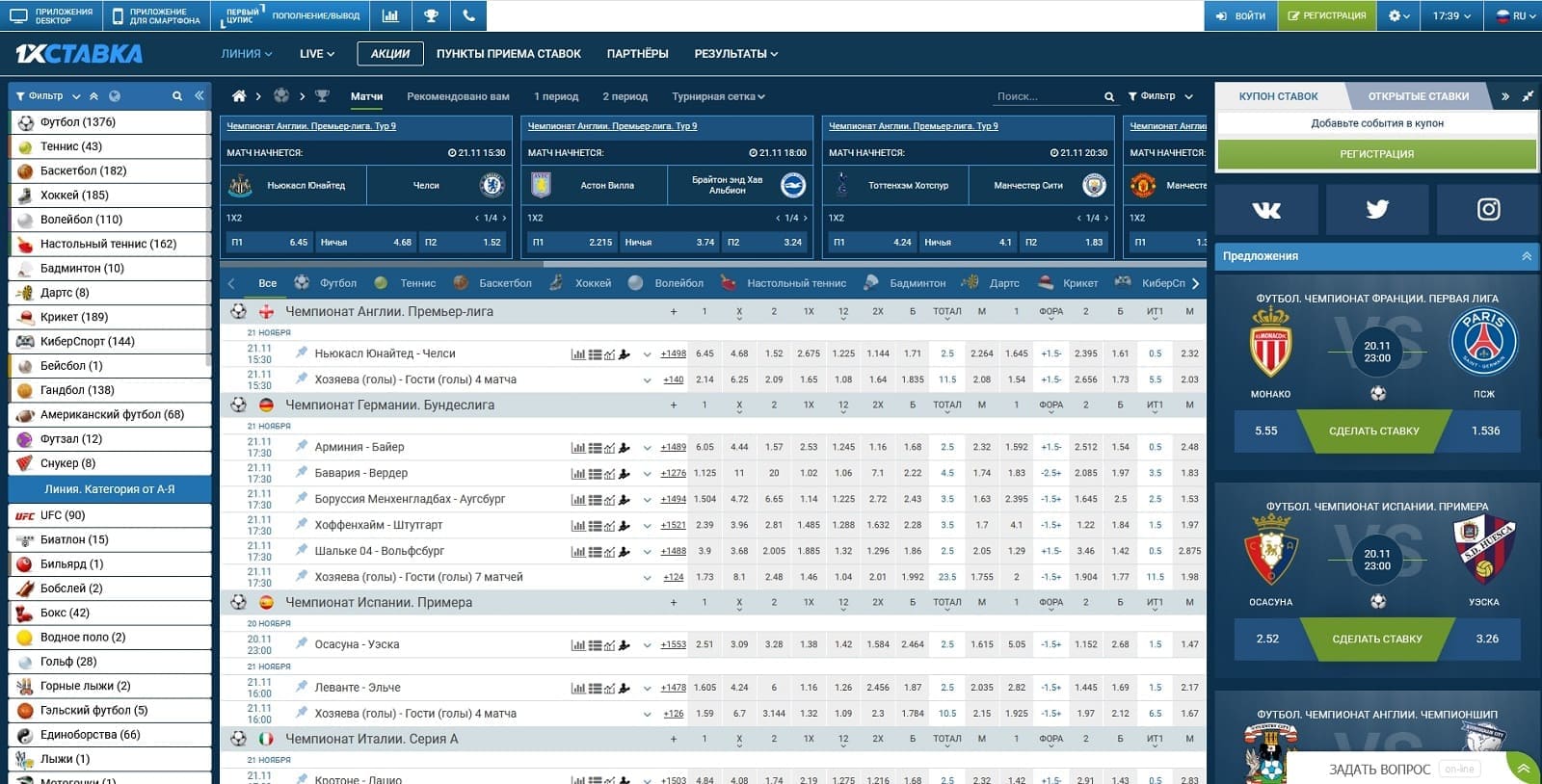Open the Twitter social icon

(x=1377, y=209)
